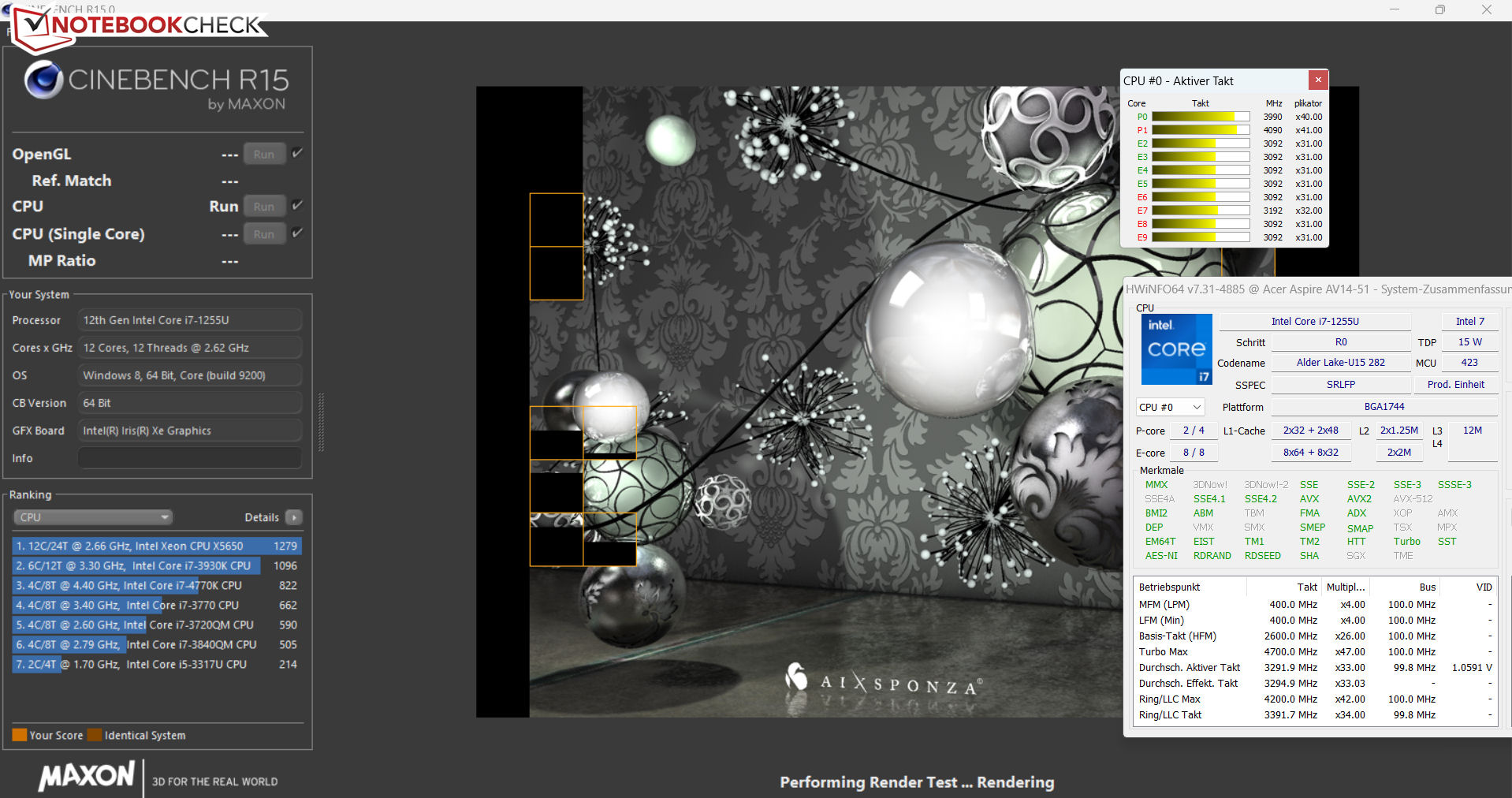This screenshot has height=798, width=1512.
Task: Open the CPU ranking dropdown
Action: (92, 518)
